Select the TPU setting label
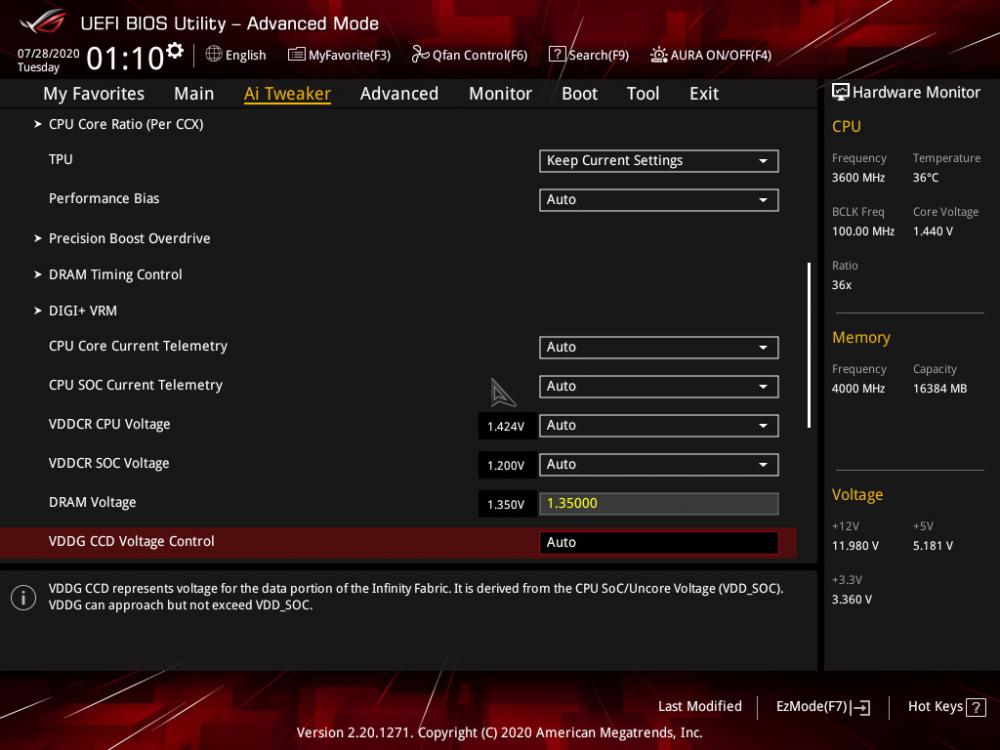The width and height of the screenshot is (1000, 750). tap(61, 159)
